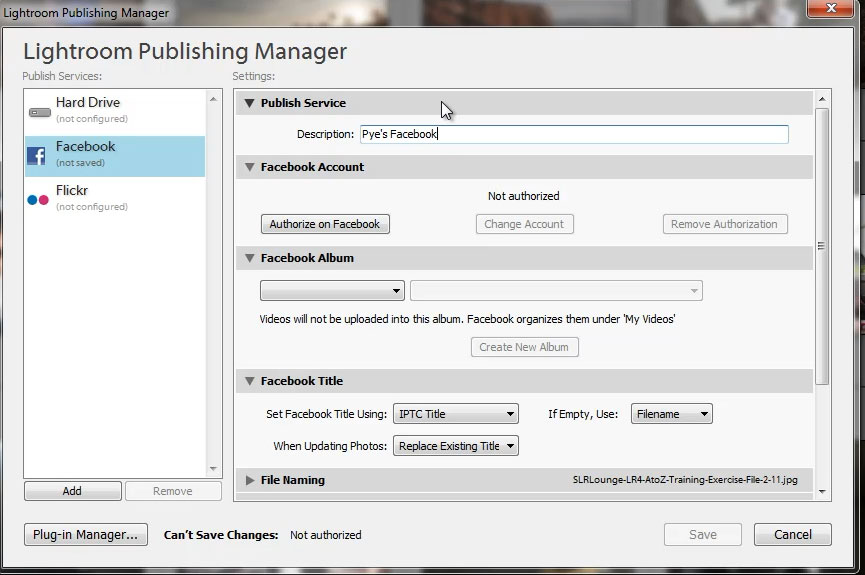Click the Hard Drive icon
Screen dimensions: 865x575
coord(40,113)
